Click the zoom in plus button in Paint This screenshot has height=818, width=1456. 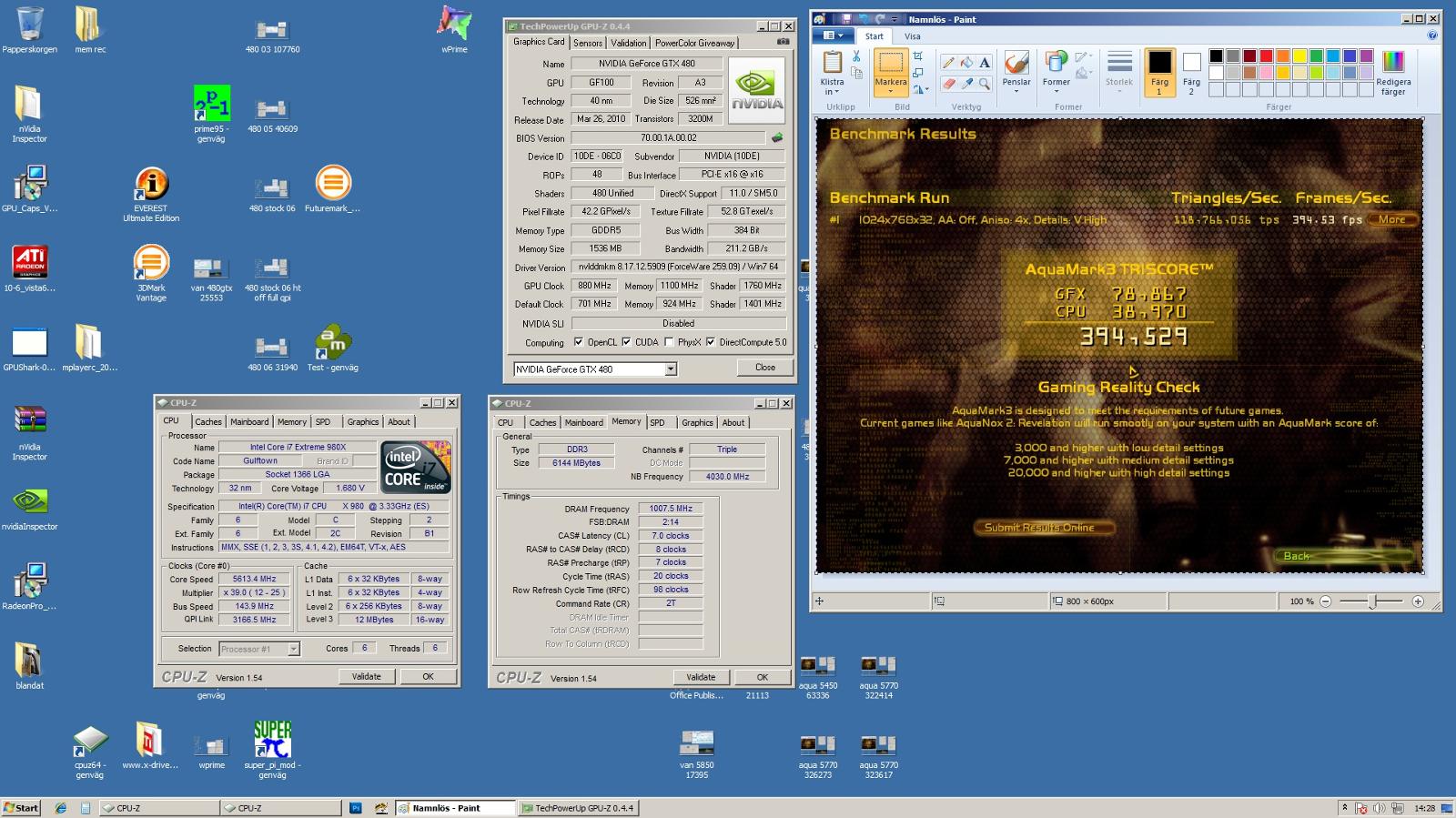coord(1418,601)
